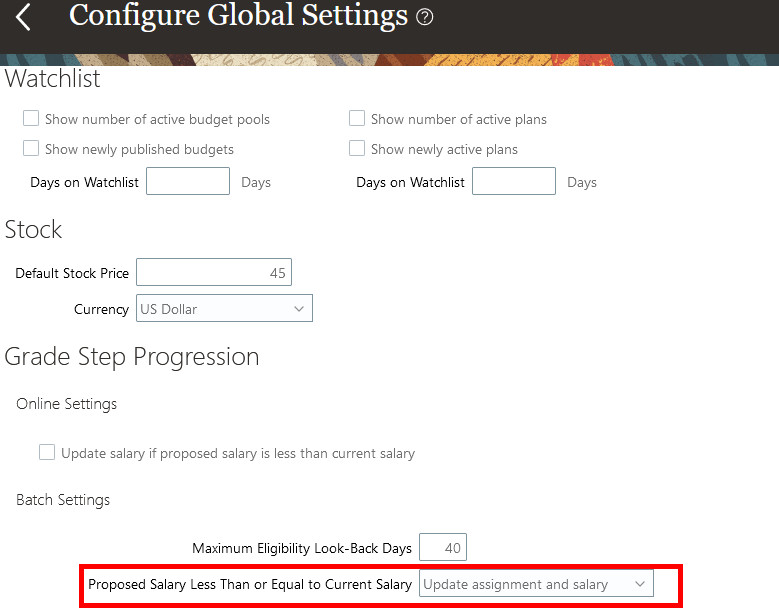Click the Online Settings subheading
This screenshot has width=779, height=609.
click(67, 404)
